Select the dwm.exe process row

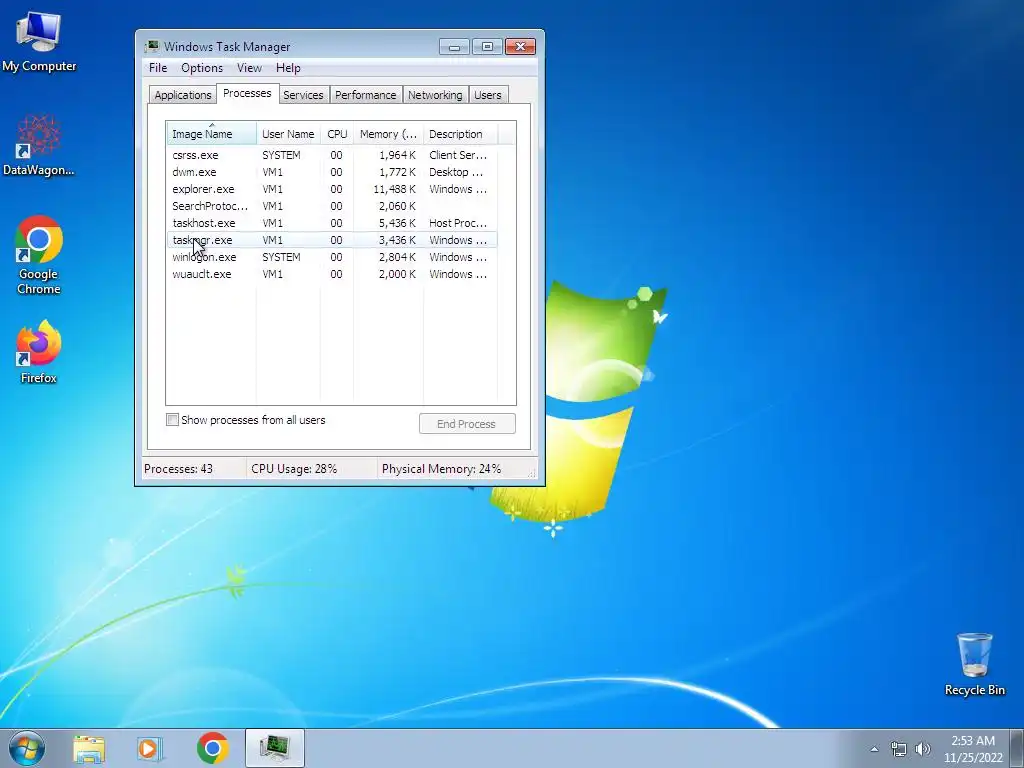click(332, 172)
